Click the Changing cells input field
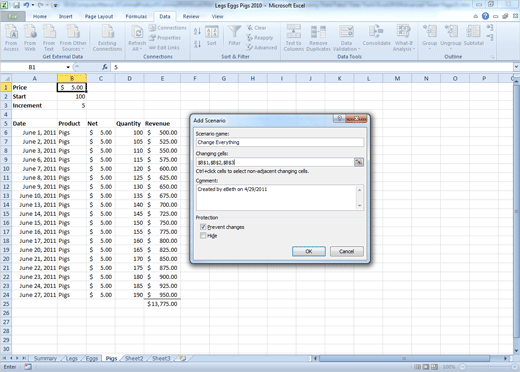Viewport: 520px width, 372px height. [275, 162]
